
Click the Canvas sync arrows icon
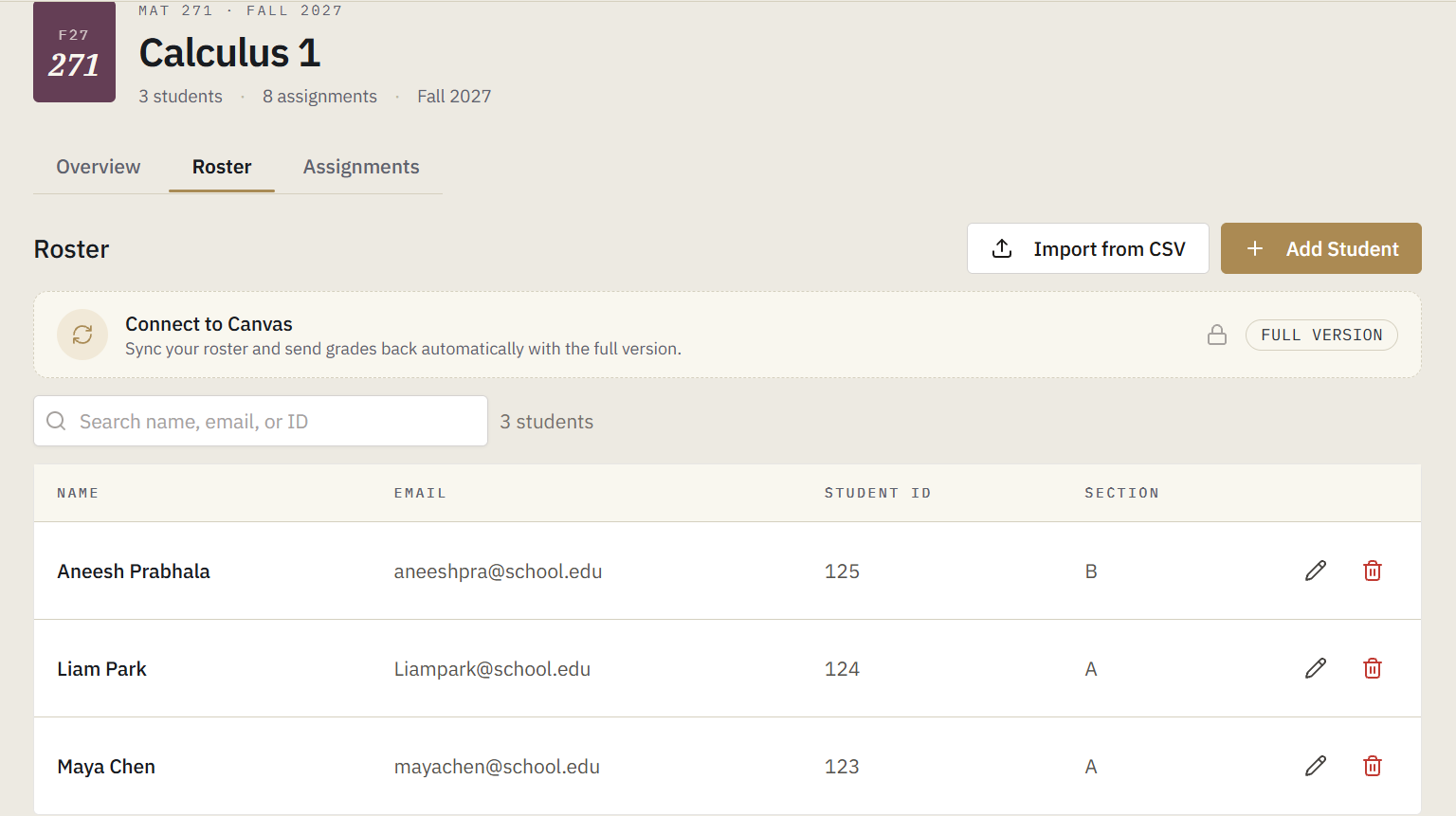(82, 335)
